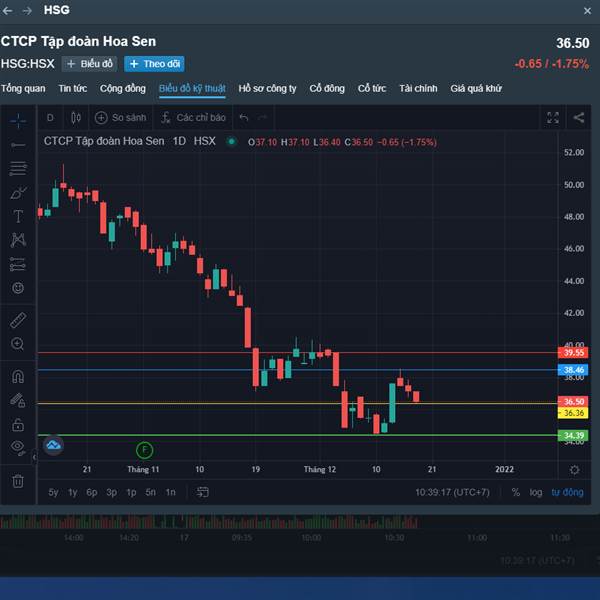Select the crosshair cursor tool
This screenshot has height=600, width=600.
pyautogui.click(x=18, y=121)
